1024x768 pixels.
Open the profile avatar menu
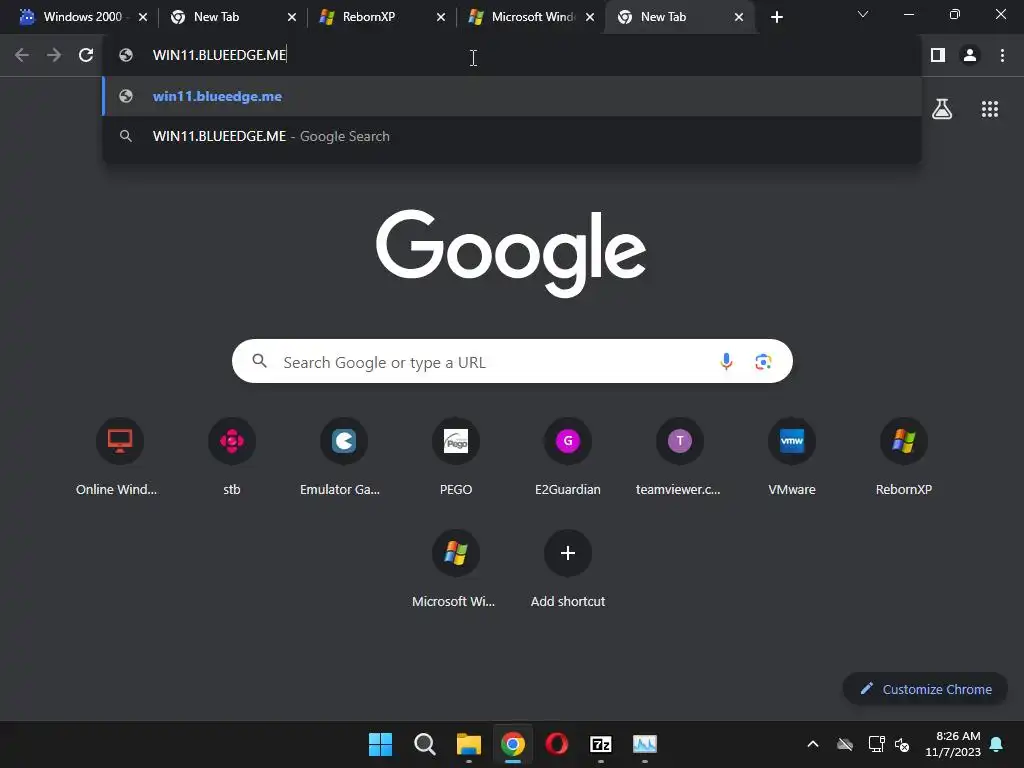click(x=970, y=56)
